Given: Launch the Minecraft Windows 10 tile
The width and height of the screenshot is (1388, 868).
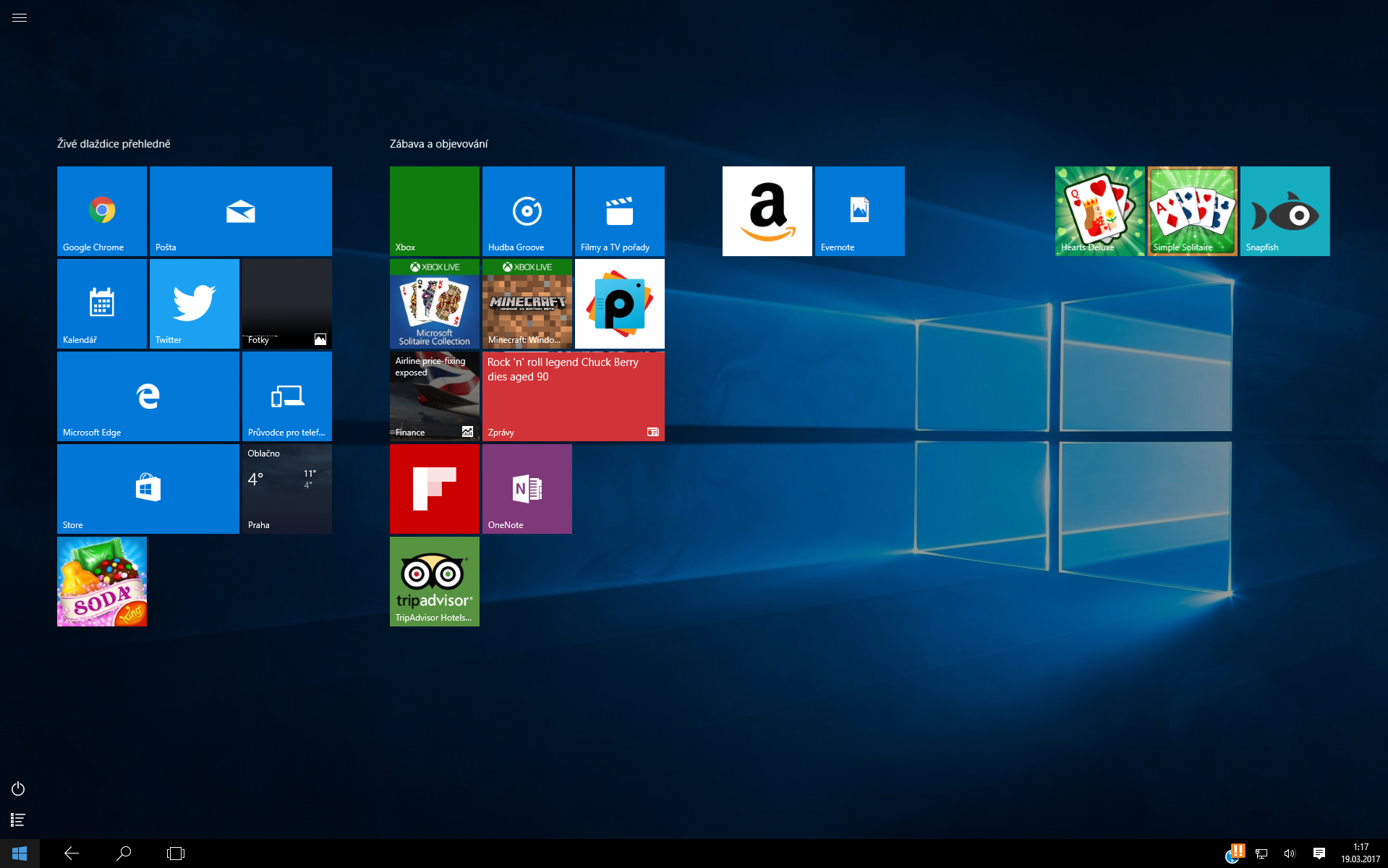Looking at the screenshot, I should (x=527, y=304).
